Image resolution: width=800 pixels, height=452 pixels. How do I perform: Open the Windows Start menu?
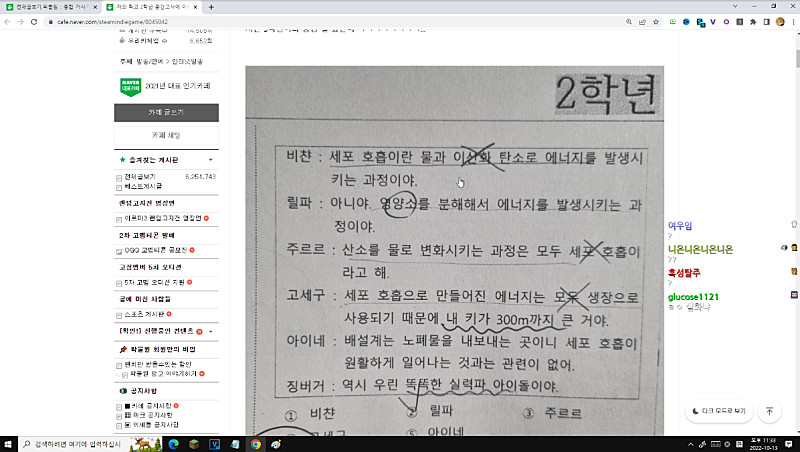(x=8, y=444)
